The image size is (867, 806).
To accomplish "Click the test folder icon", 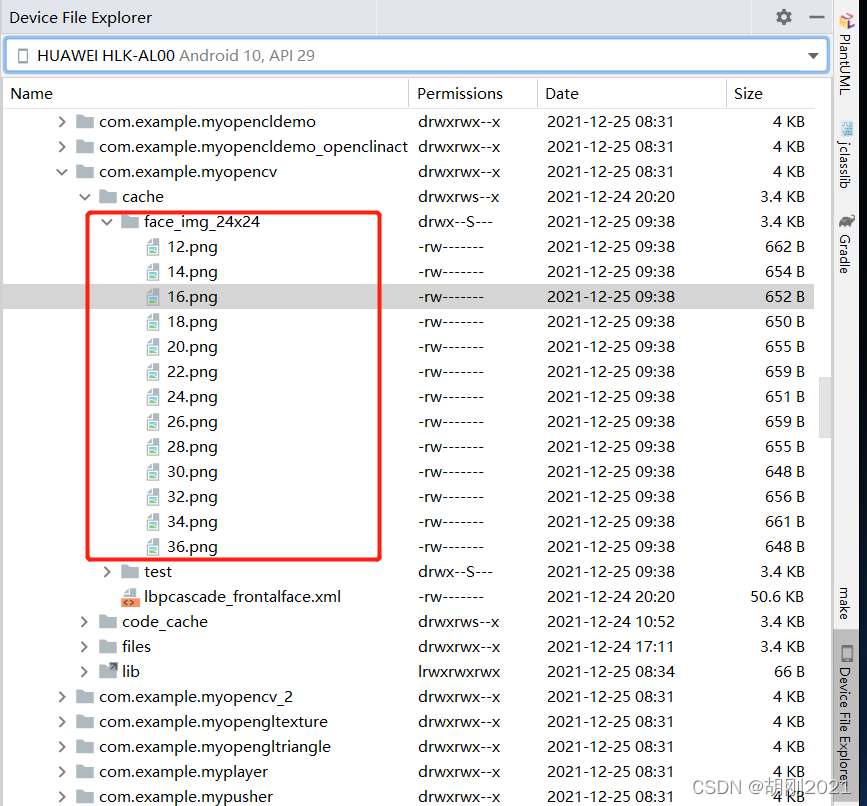I will click(130, 572).
